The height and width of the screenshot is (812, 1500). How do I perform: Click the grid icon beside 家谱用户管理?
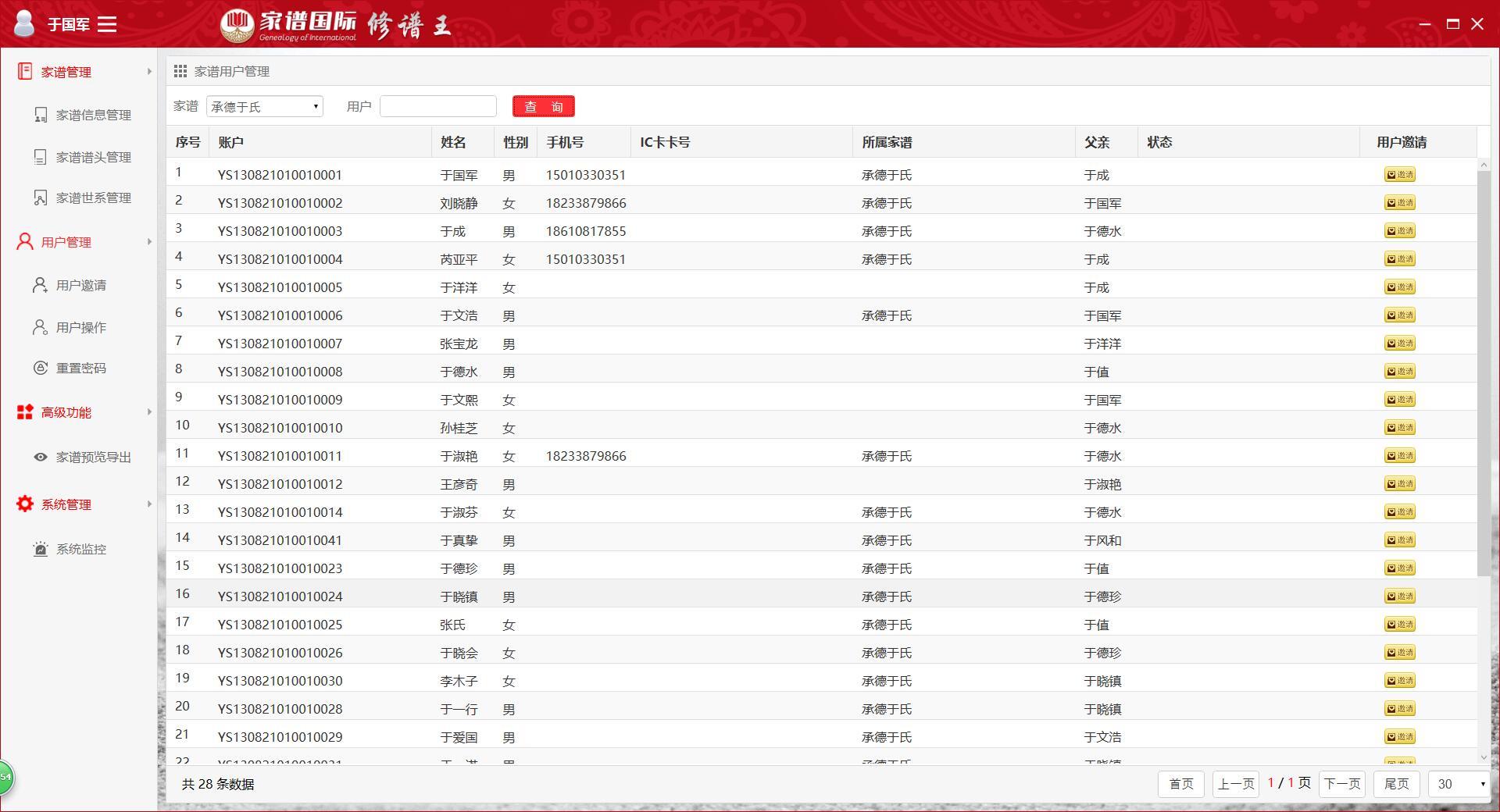[180, 71]
